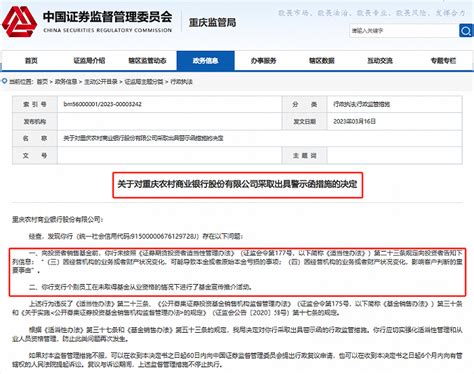This screenshot has height=374, width=474.
Task: Click the bold article headline
Action: 237,184
